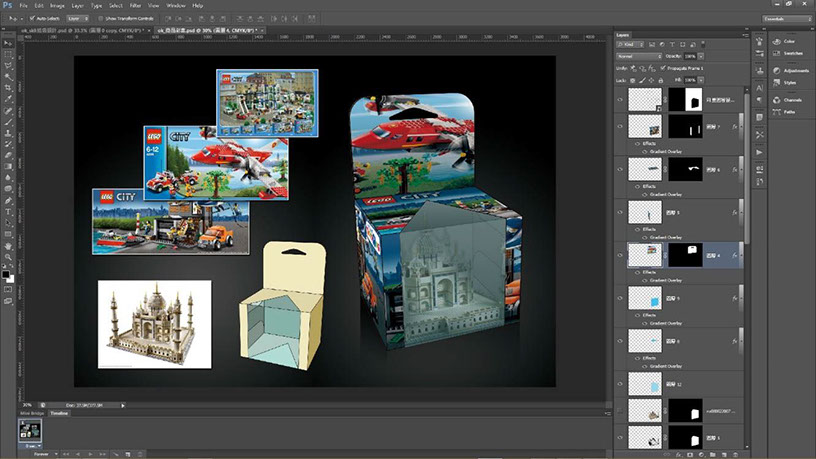Select the Crop tool
This screenshot has width=816, height=459.
tap(8, 86)
